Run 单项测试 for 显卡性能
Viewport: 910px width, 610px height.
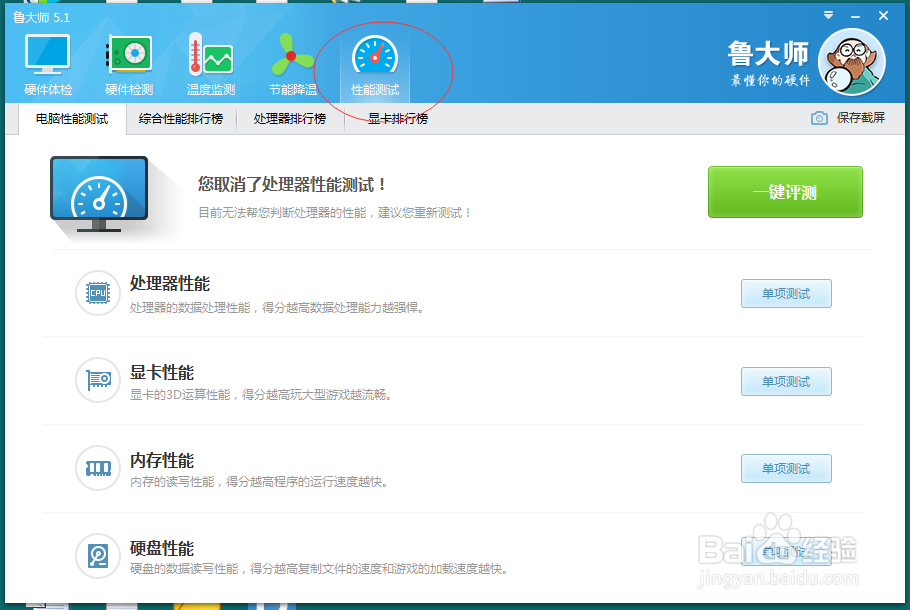786,381
